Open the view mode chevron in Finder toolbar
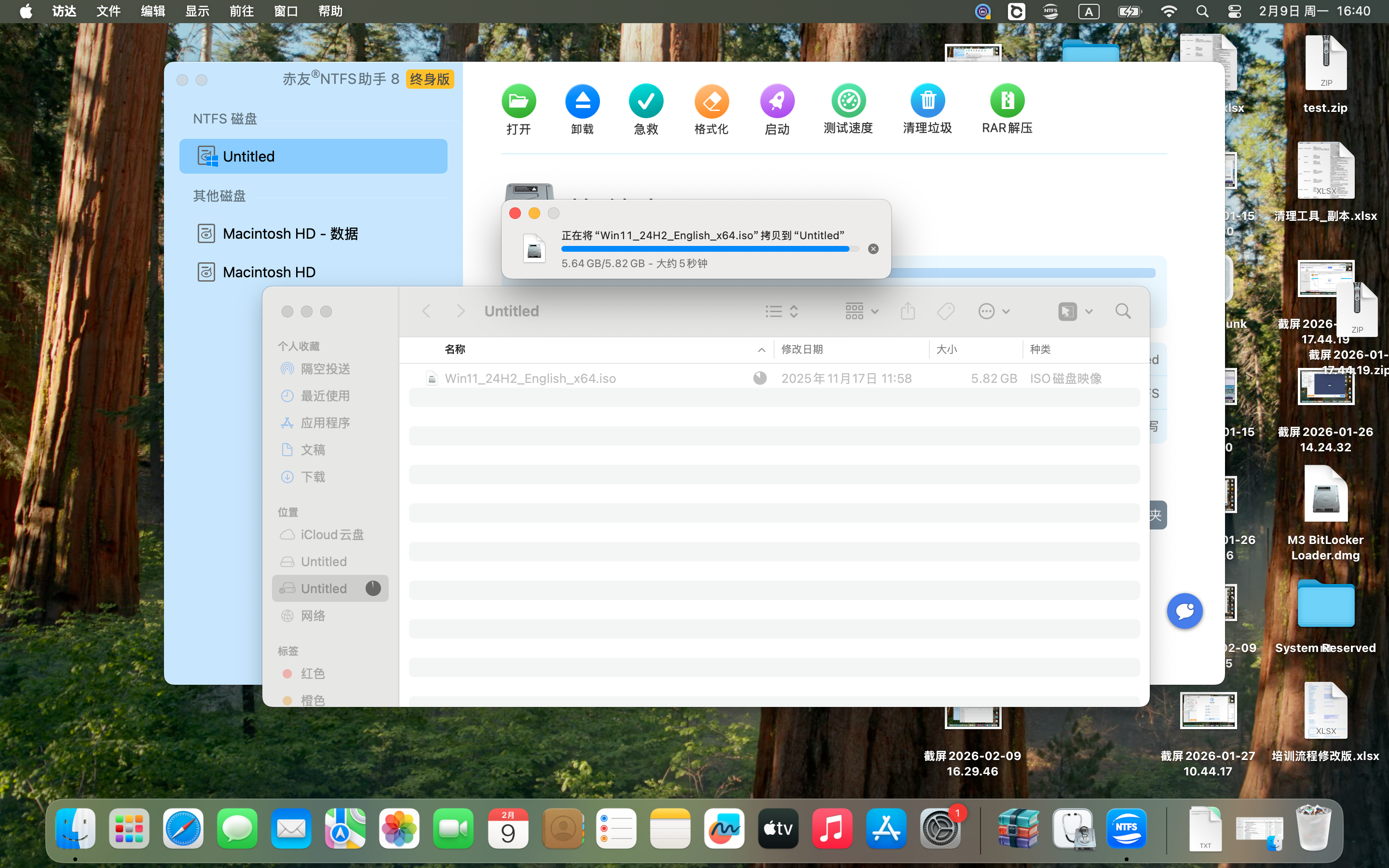The width and height of the screenshot is (1389, 868). pyautogui.click(x=794, y=311)
